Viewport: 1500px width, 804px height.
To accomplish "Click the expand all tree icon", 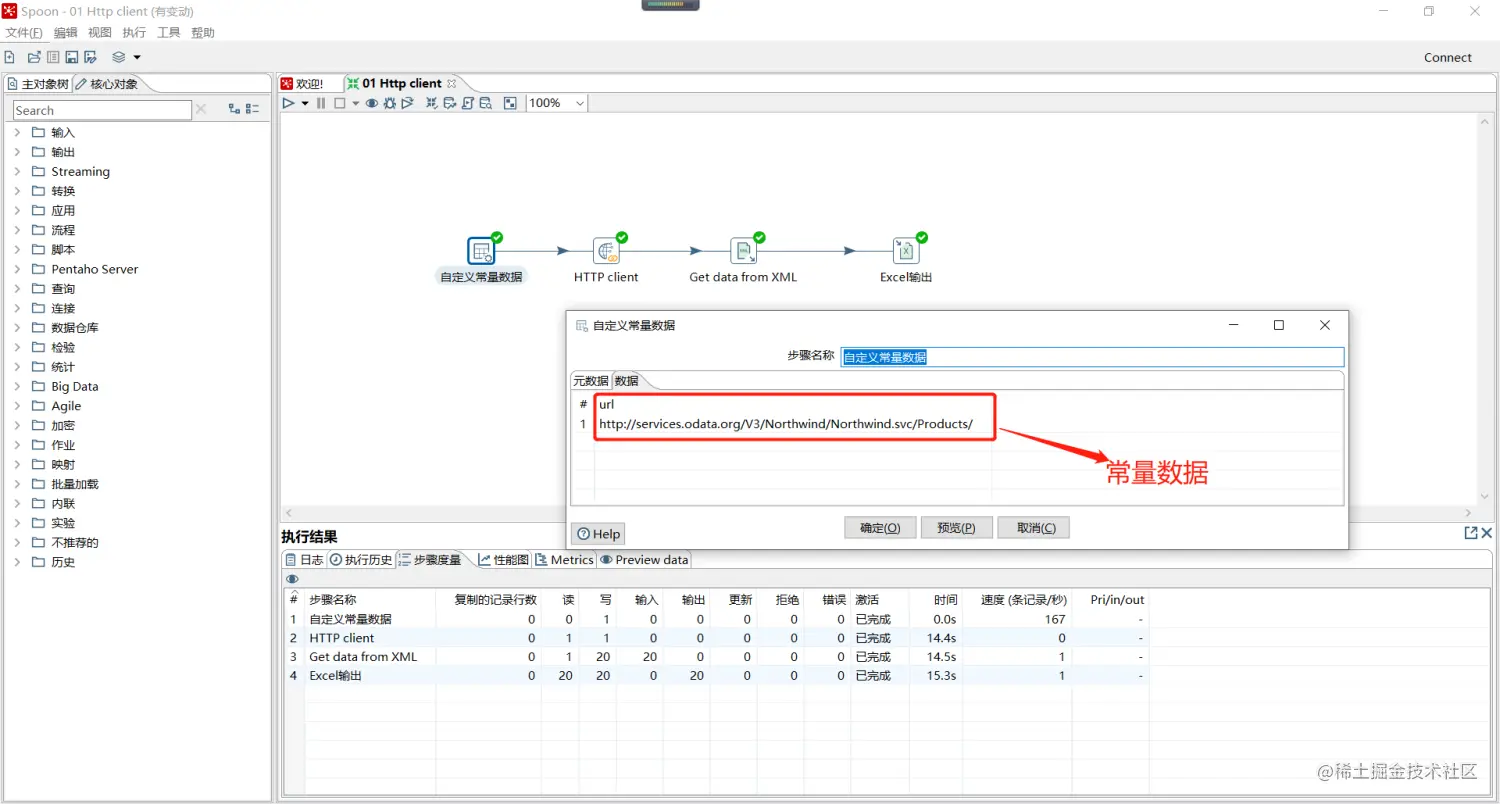I will [x=234, y=109].
